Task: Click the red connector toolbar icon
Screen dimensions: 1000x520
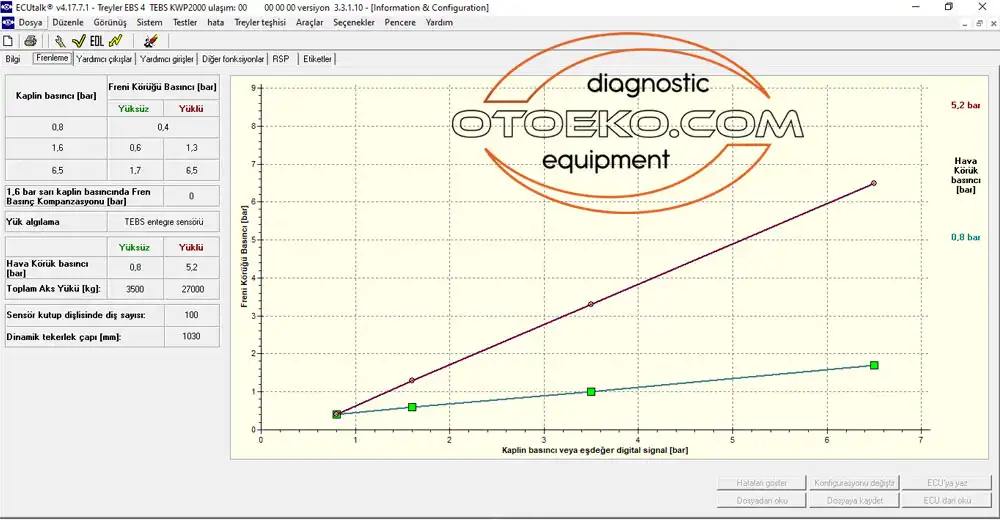Action: coord(150,41)
